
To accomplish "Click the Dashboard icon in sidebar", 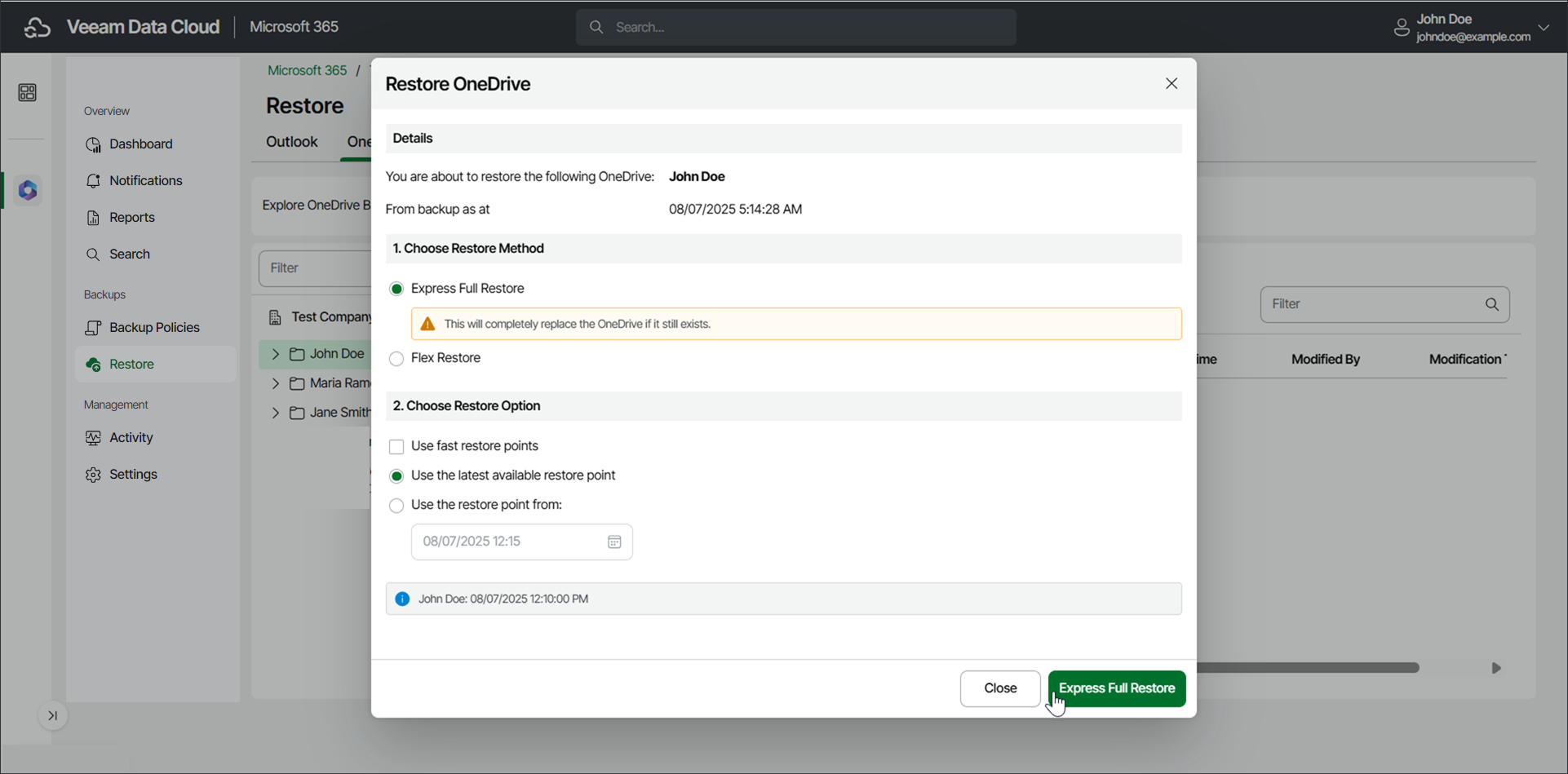I will (x=93, y=144).
